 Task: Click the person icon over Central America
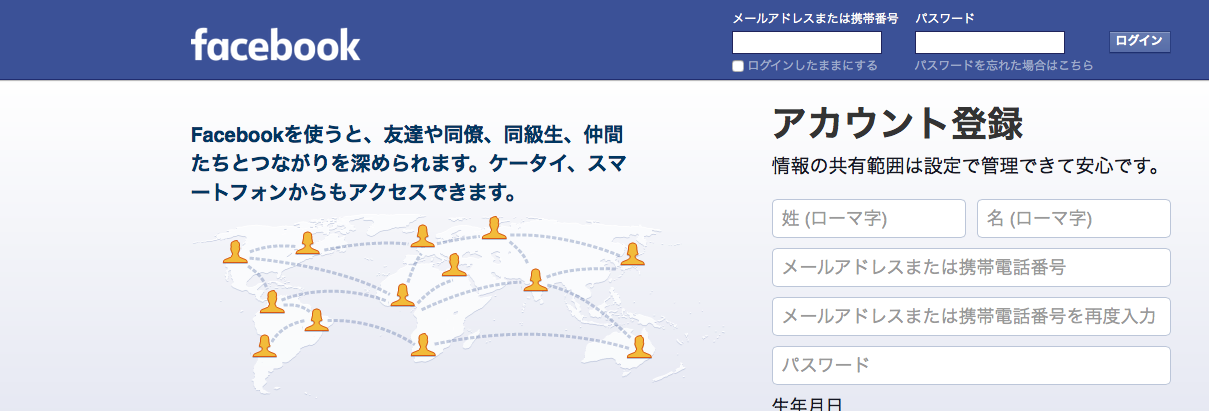tap(272, 301)
